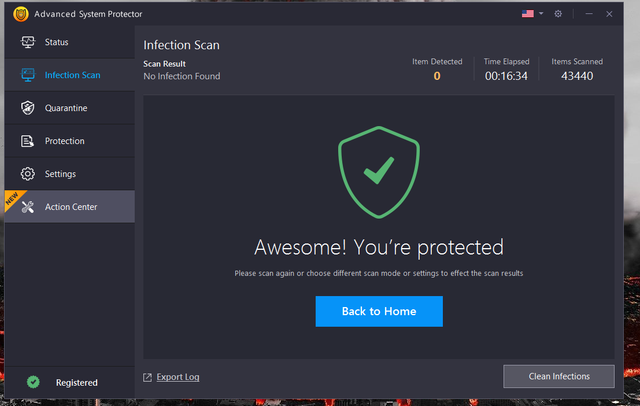Image resolution: width=640 pixels, height=406 pixels.
Task: Click the large green shield checkmark graphic
Action: point(379,172)
